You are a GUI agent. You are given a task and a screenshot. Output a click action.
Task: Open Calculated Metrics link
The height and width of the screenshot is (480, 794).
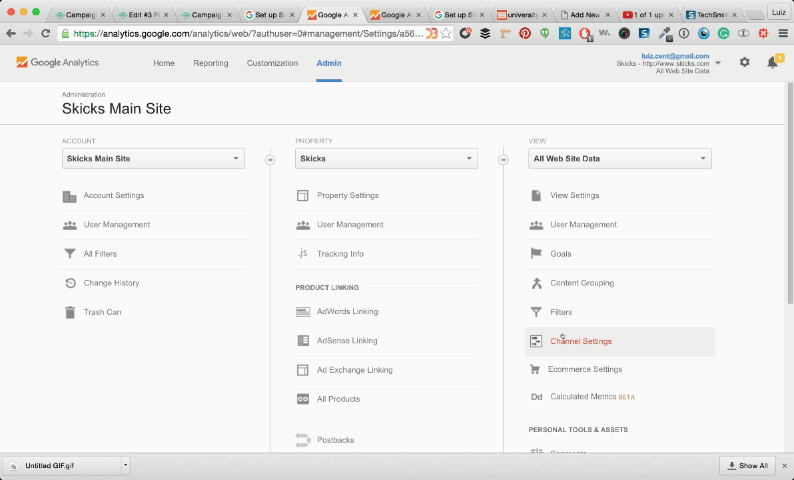pyautogui.click(x=583, y=397)
